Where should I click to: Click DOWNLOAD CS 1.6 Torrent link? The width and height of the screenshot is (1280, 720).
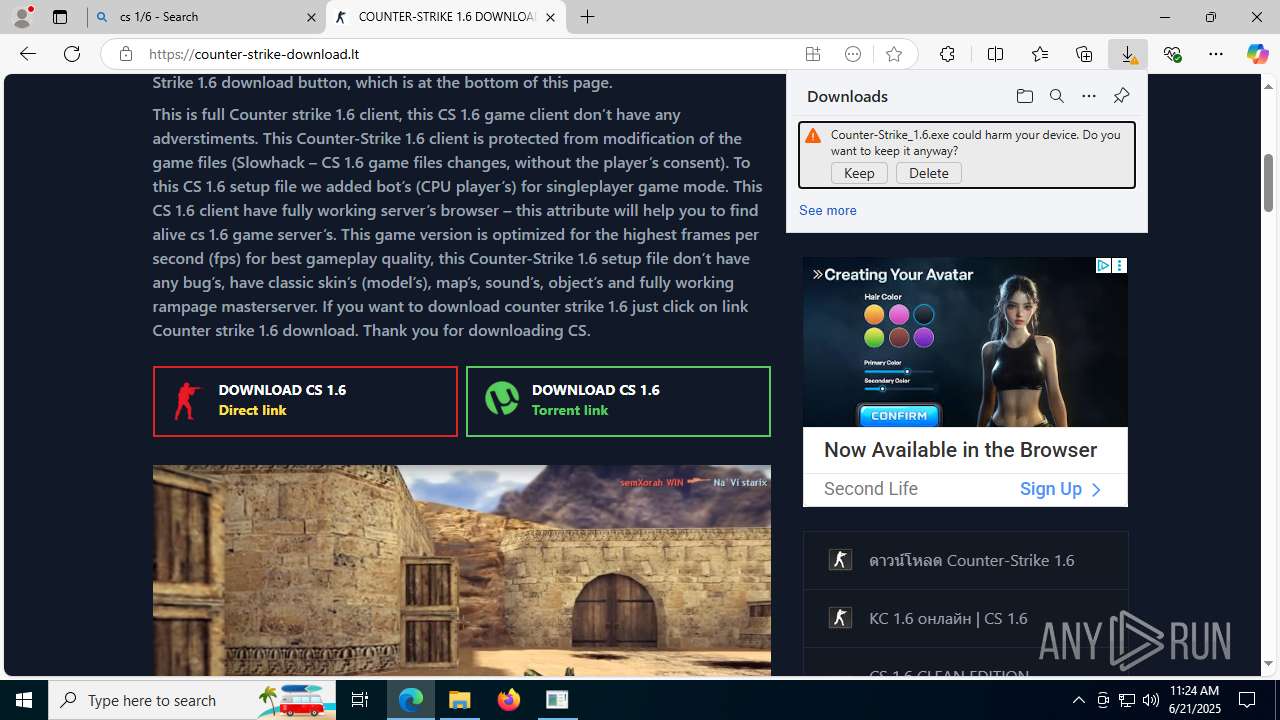618,401
